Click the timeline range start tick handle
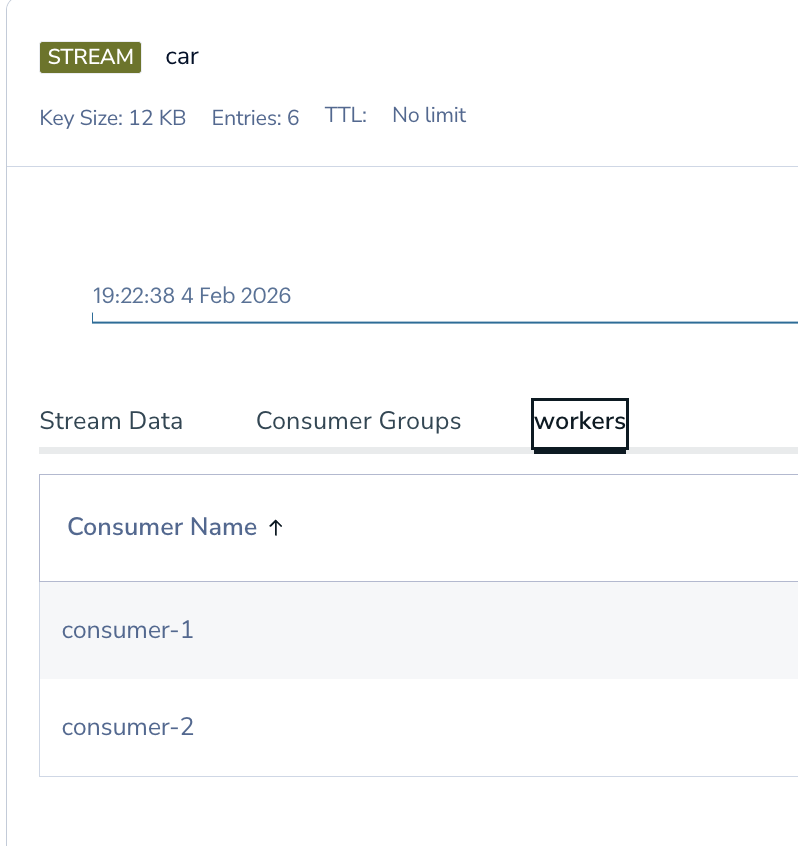Screen dimensions: 798x846 (93, 319)
